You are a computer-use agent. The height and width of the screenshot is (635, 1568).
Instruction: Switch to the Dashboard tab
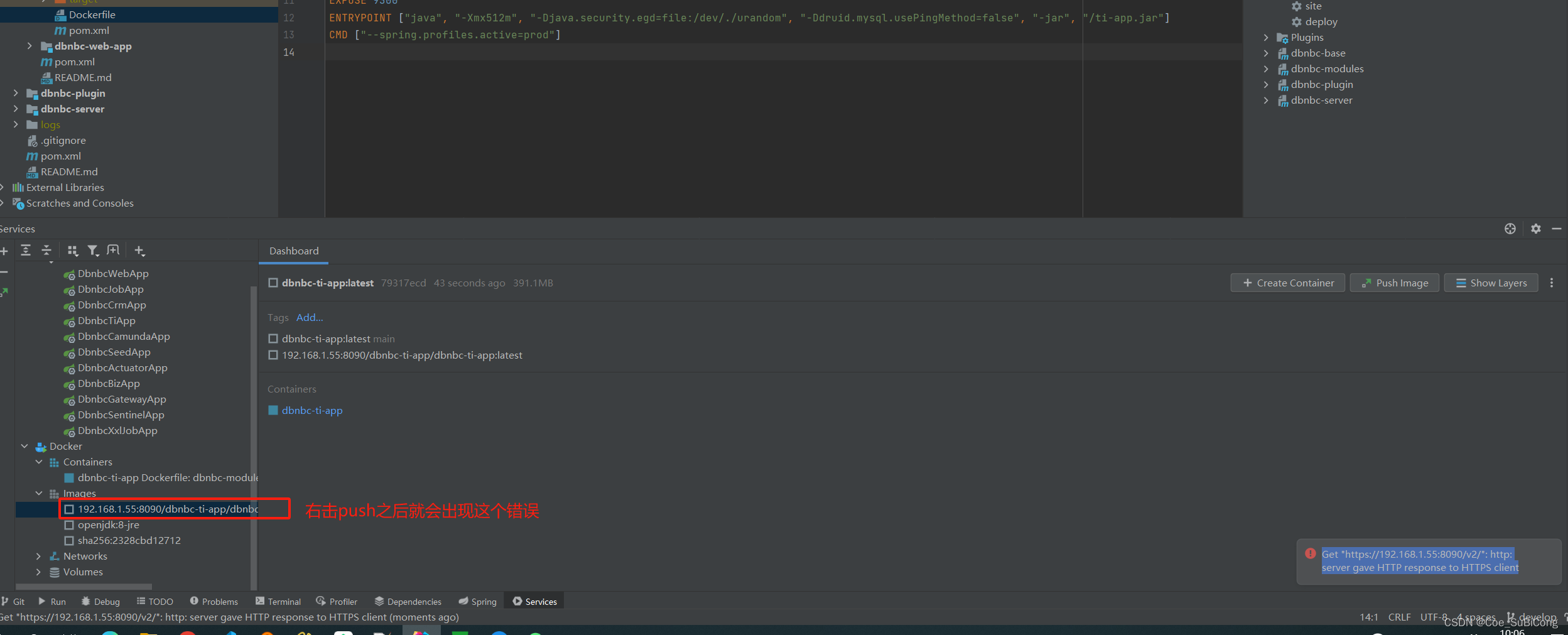[293, 251]
